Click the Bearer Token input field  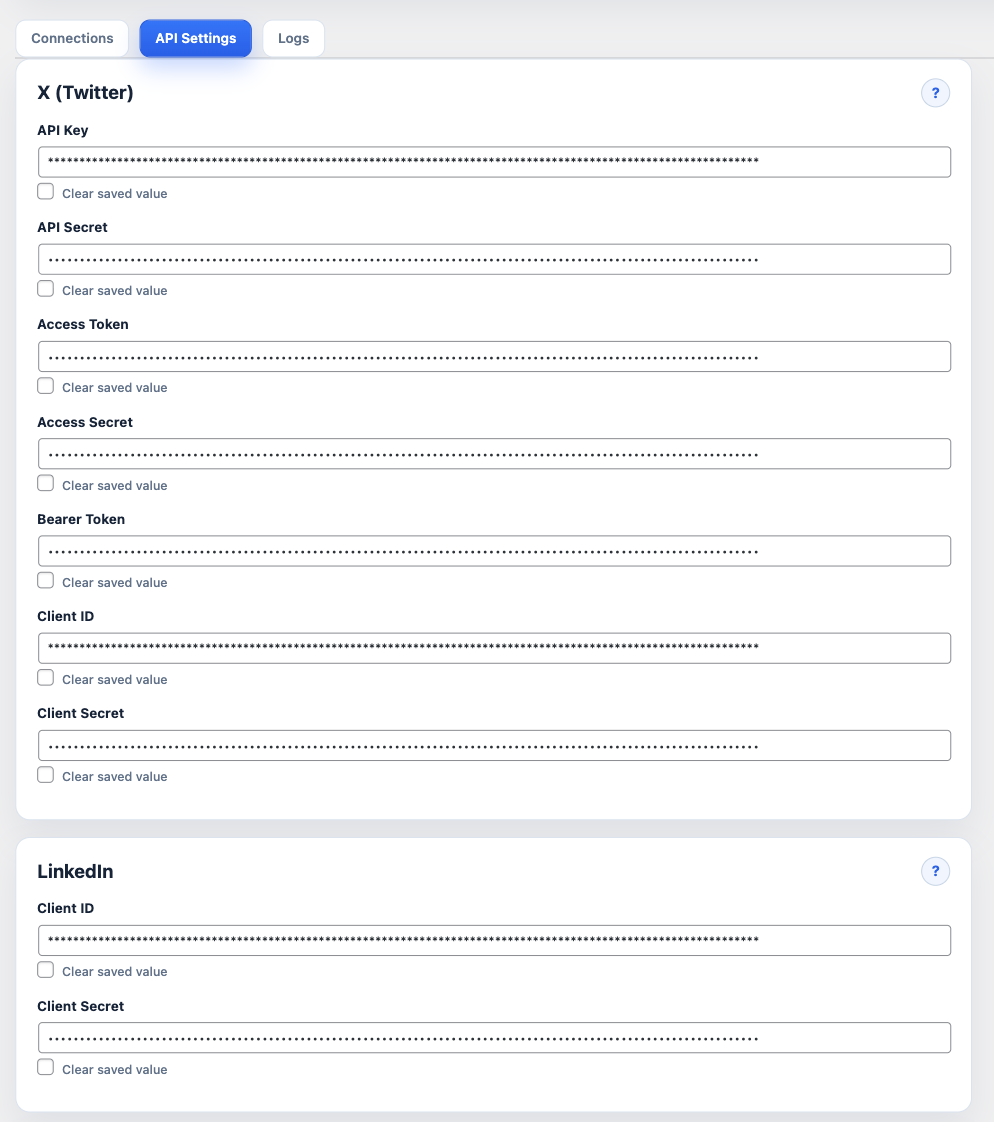(494, 550)
